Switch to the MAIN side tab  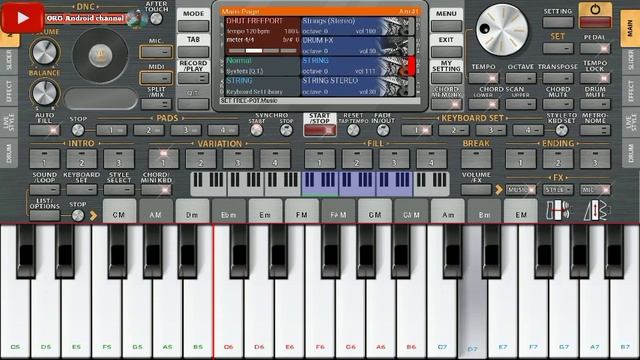click(x=631, y=28)
